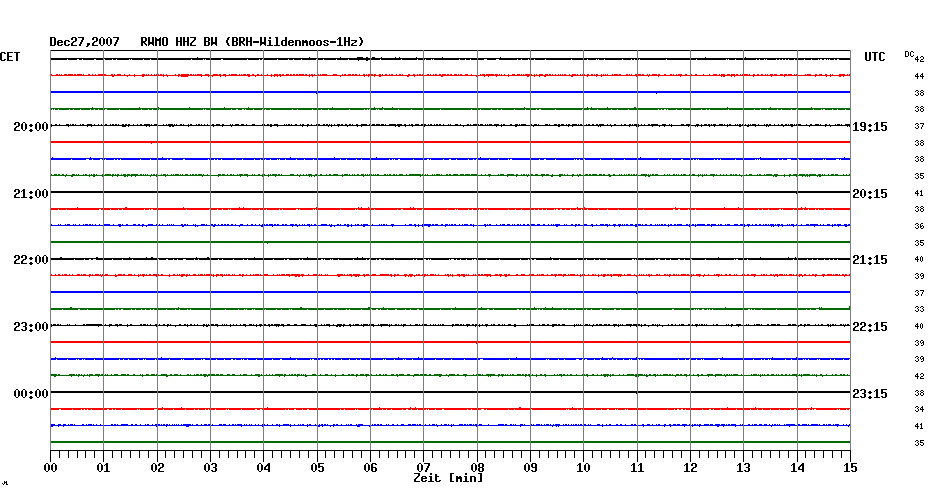Click the black seismic trace at 22:00 CET
This screenshot has height=494, width=930.
coord(450,259)
